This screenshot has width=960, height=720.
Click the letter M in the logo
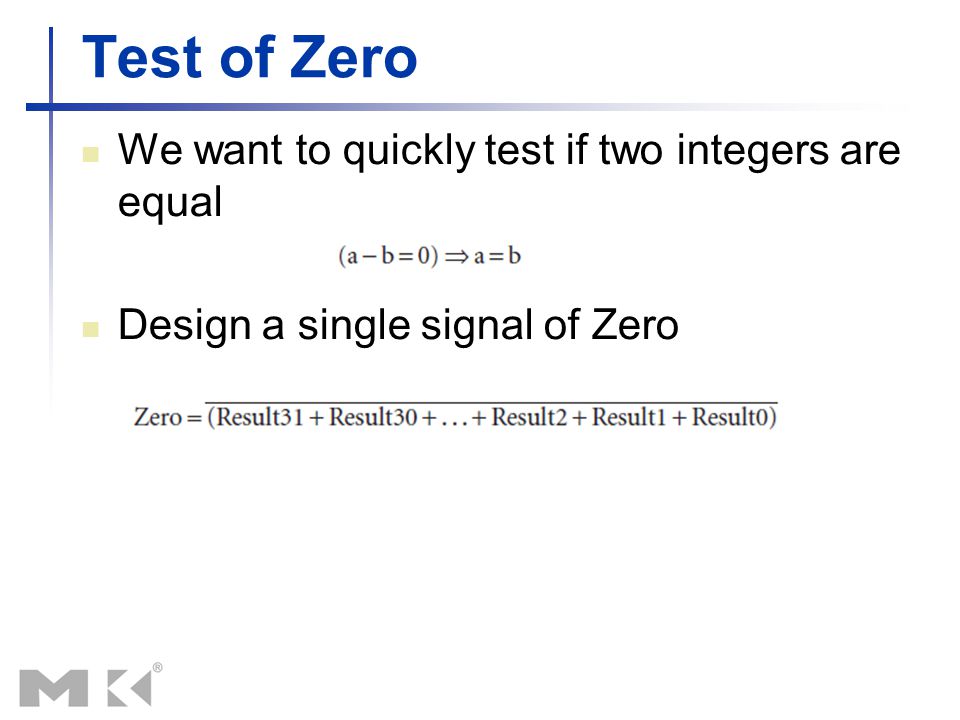pos(54,689)
